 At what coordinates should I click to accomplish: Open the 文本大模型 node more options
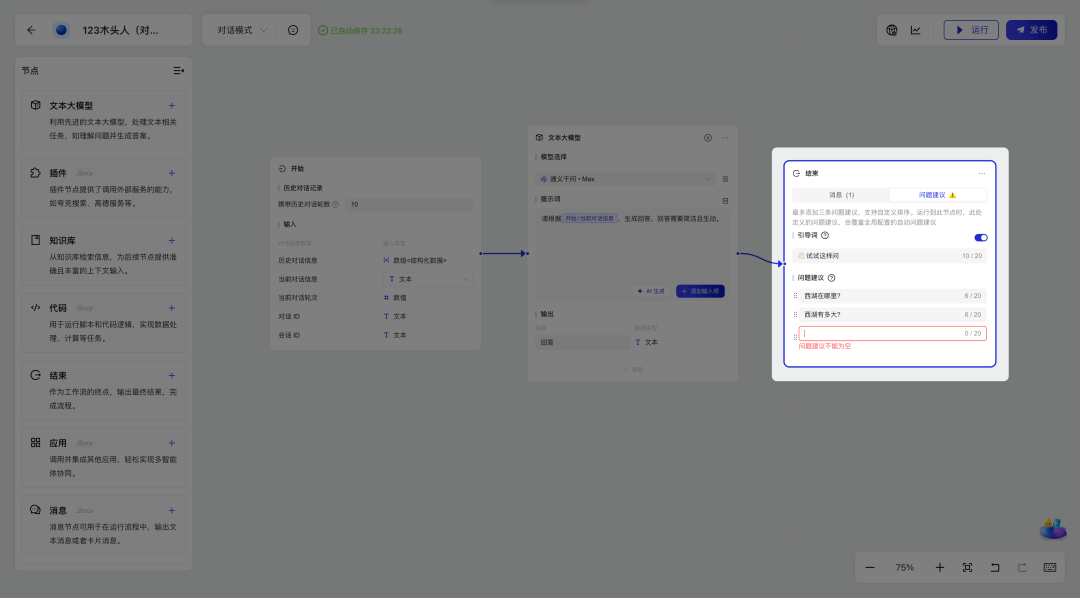click(x=725, y=138)
